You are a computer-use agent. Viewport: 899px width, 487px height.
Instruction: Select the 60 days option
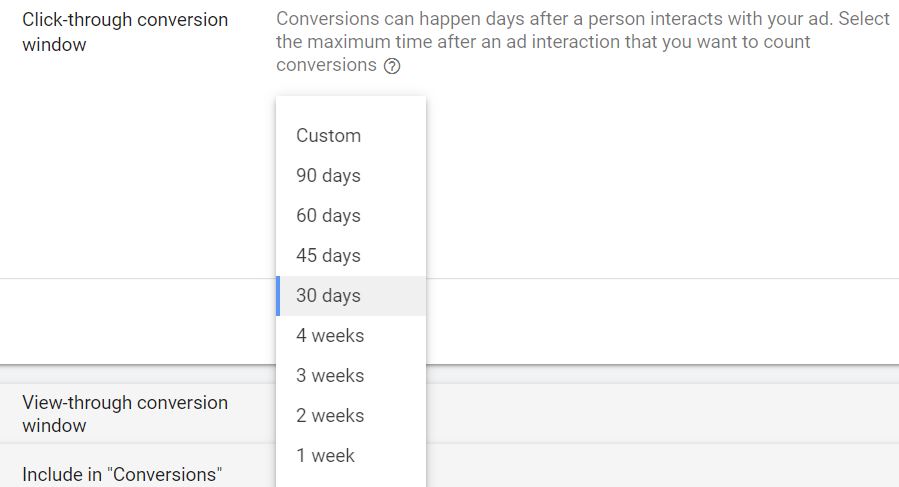point(328,216)
